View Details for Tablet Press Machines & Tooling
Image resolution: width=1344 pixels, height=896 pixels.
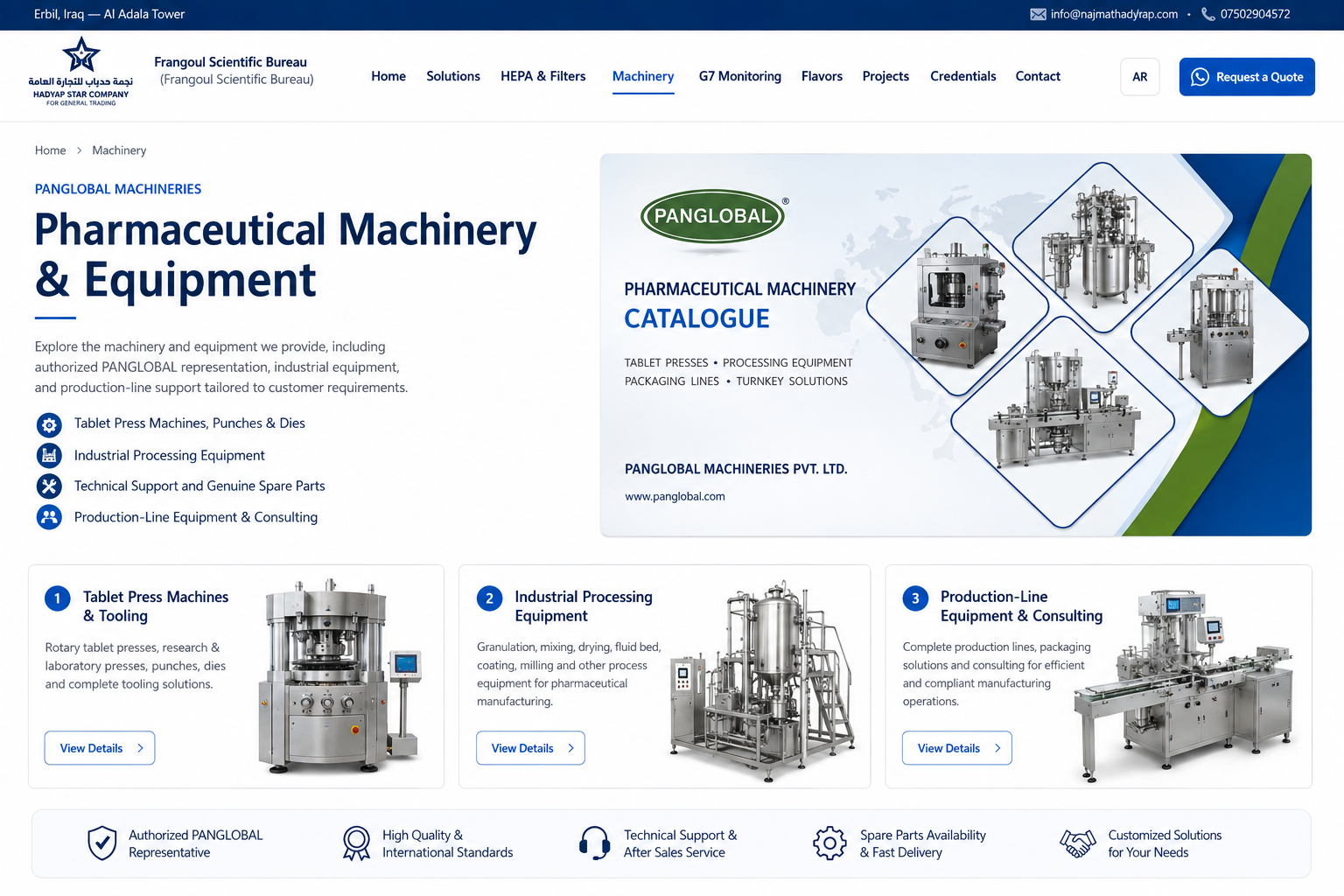100,748
